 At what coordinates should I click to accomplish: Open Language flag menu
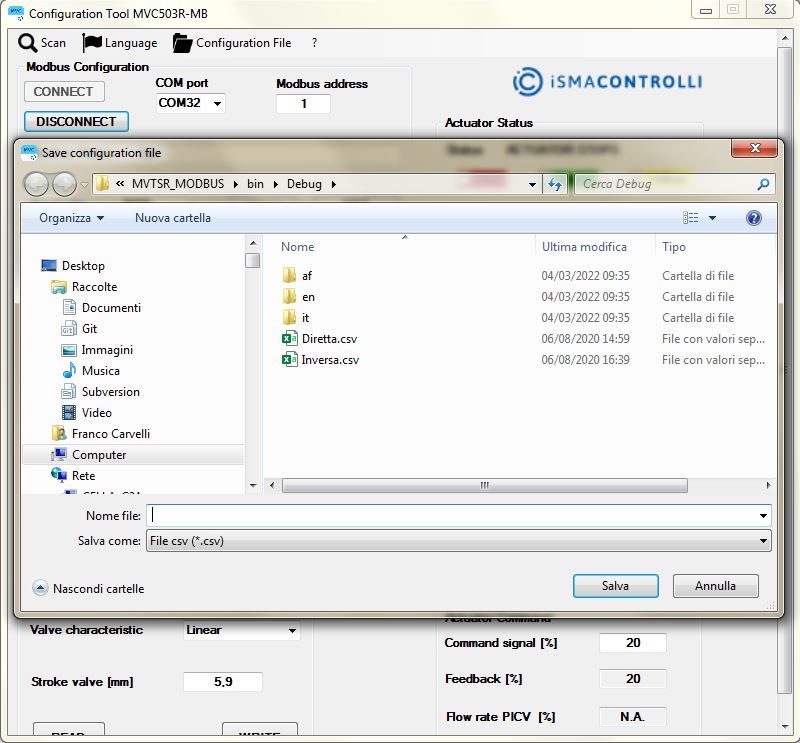coord(93,43)
